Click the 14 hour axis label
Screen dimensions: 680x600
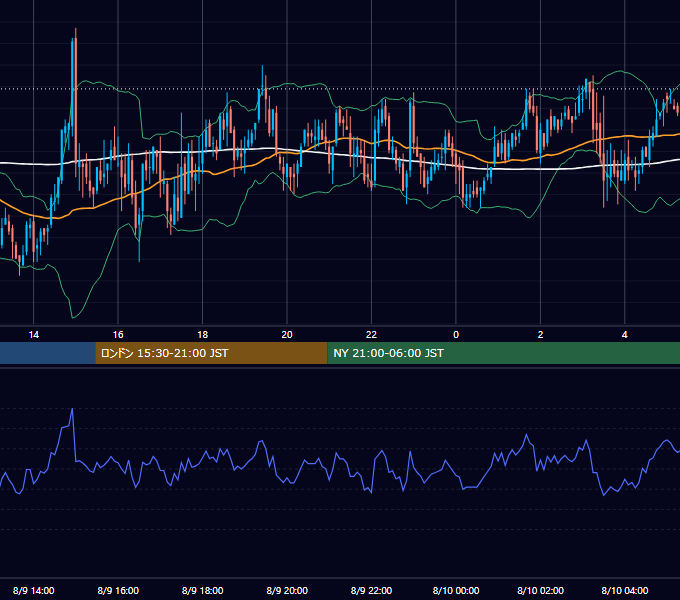click(x=33, y=335)
